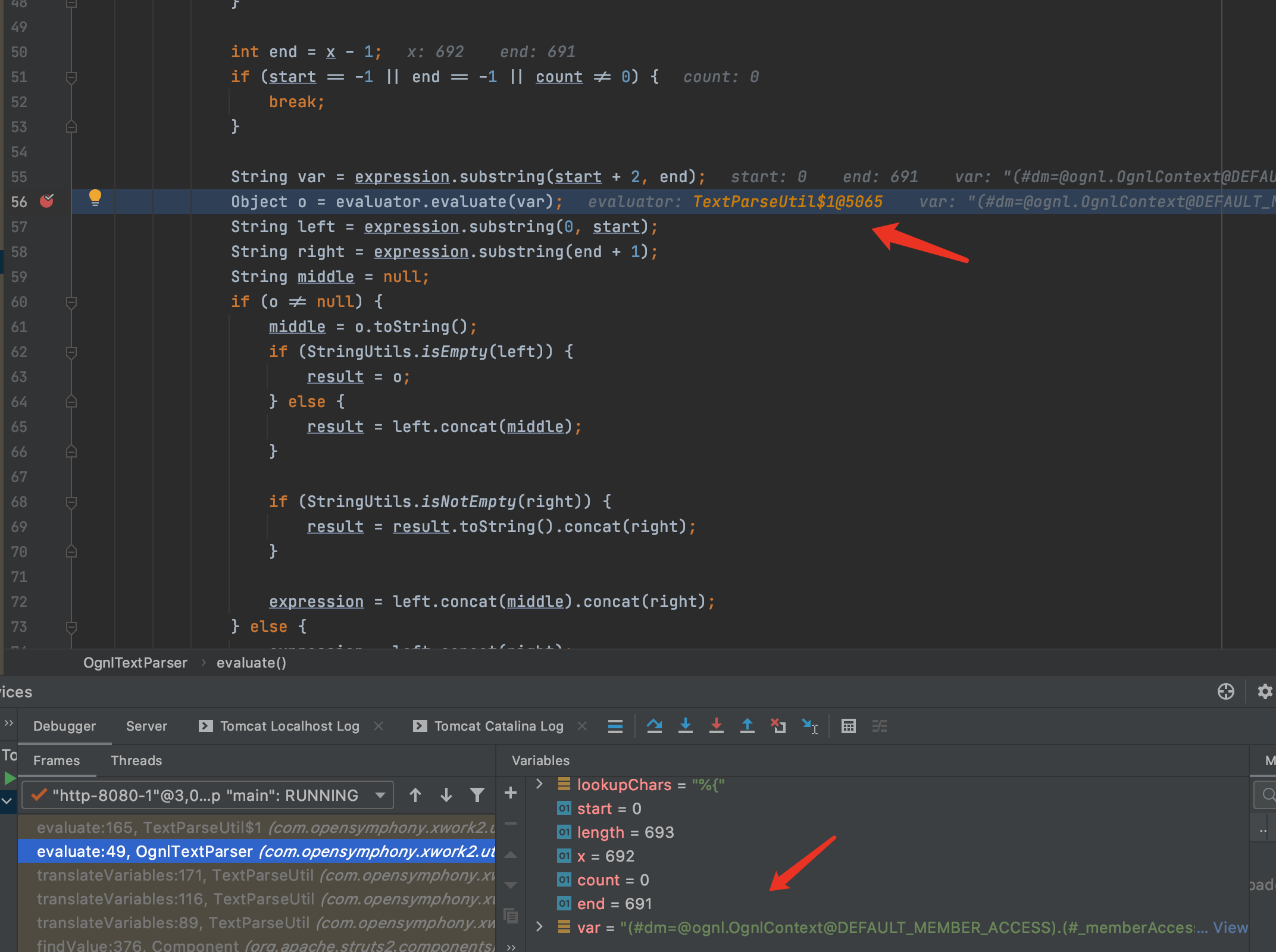Image resolution: width=1276 pixels, height=952 pixels.
Task: Click the duplicate watch icon
Action: click(x=511, y=916)
